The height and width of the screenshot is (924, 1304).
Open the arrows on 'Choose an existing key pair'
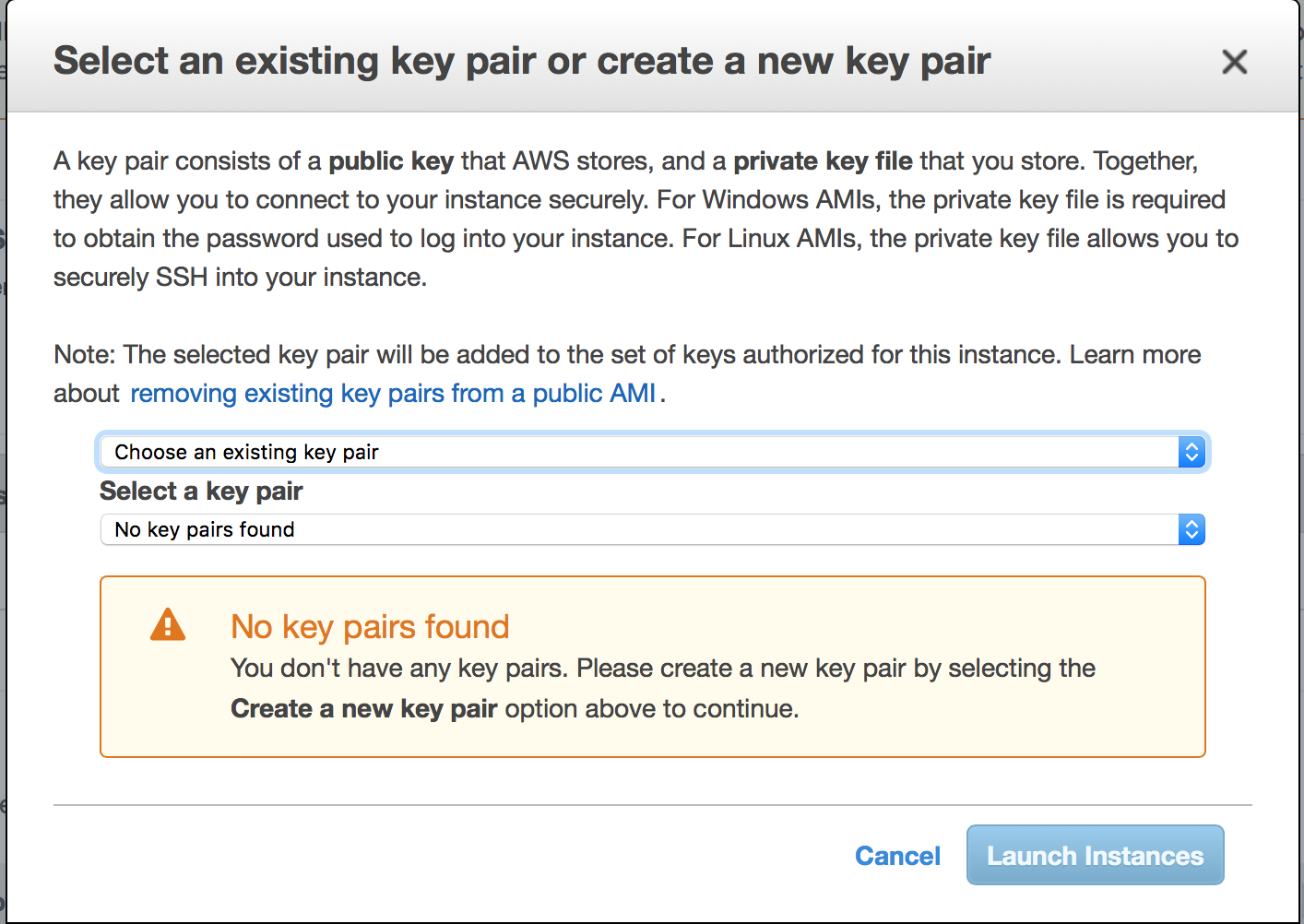pos(1191,452)
